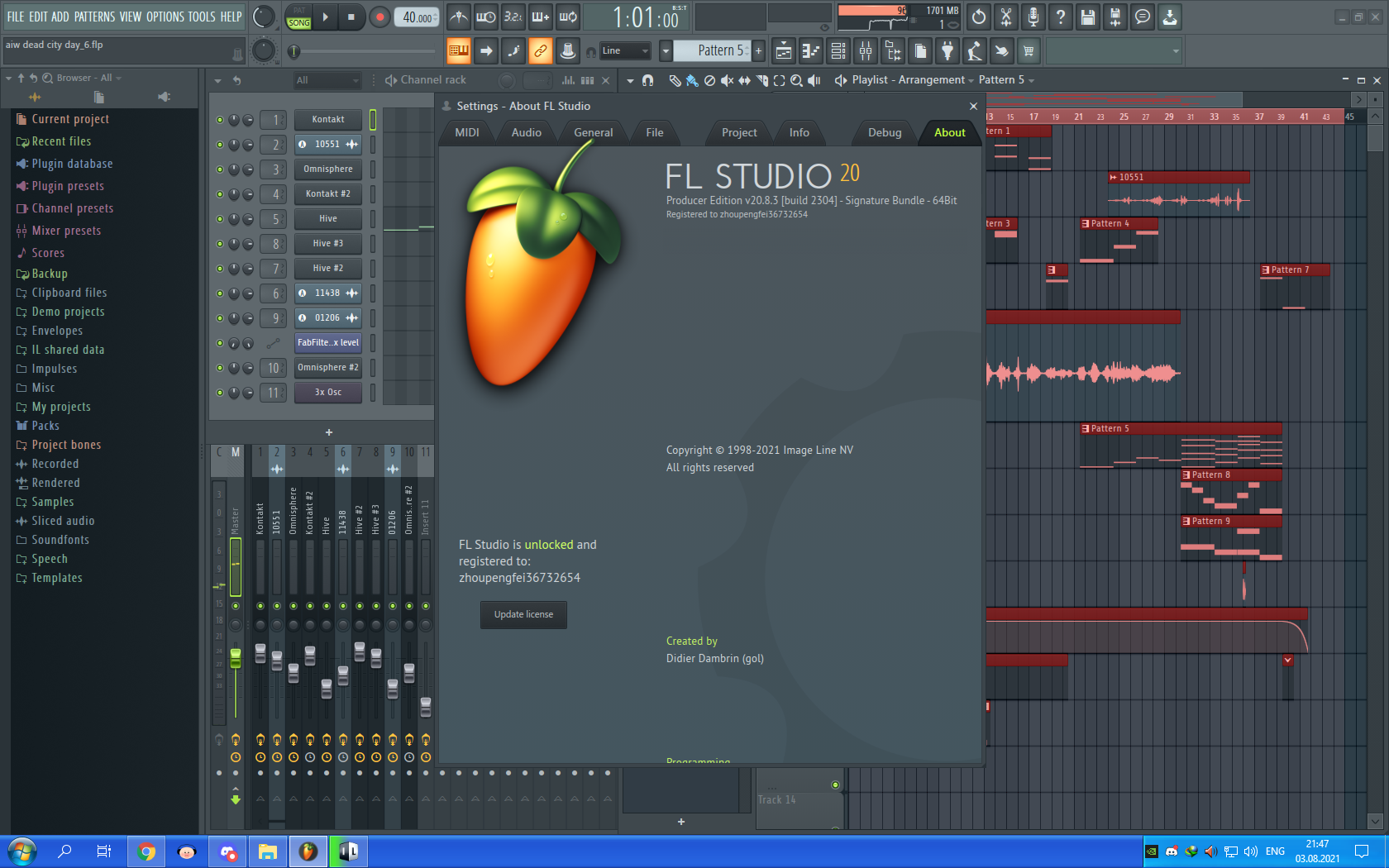Click the 3x Osc channel button

[328, 392]
